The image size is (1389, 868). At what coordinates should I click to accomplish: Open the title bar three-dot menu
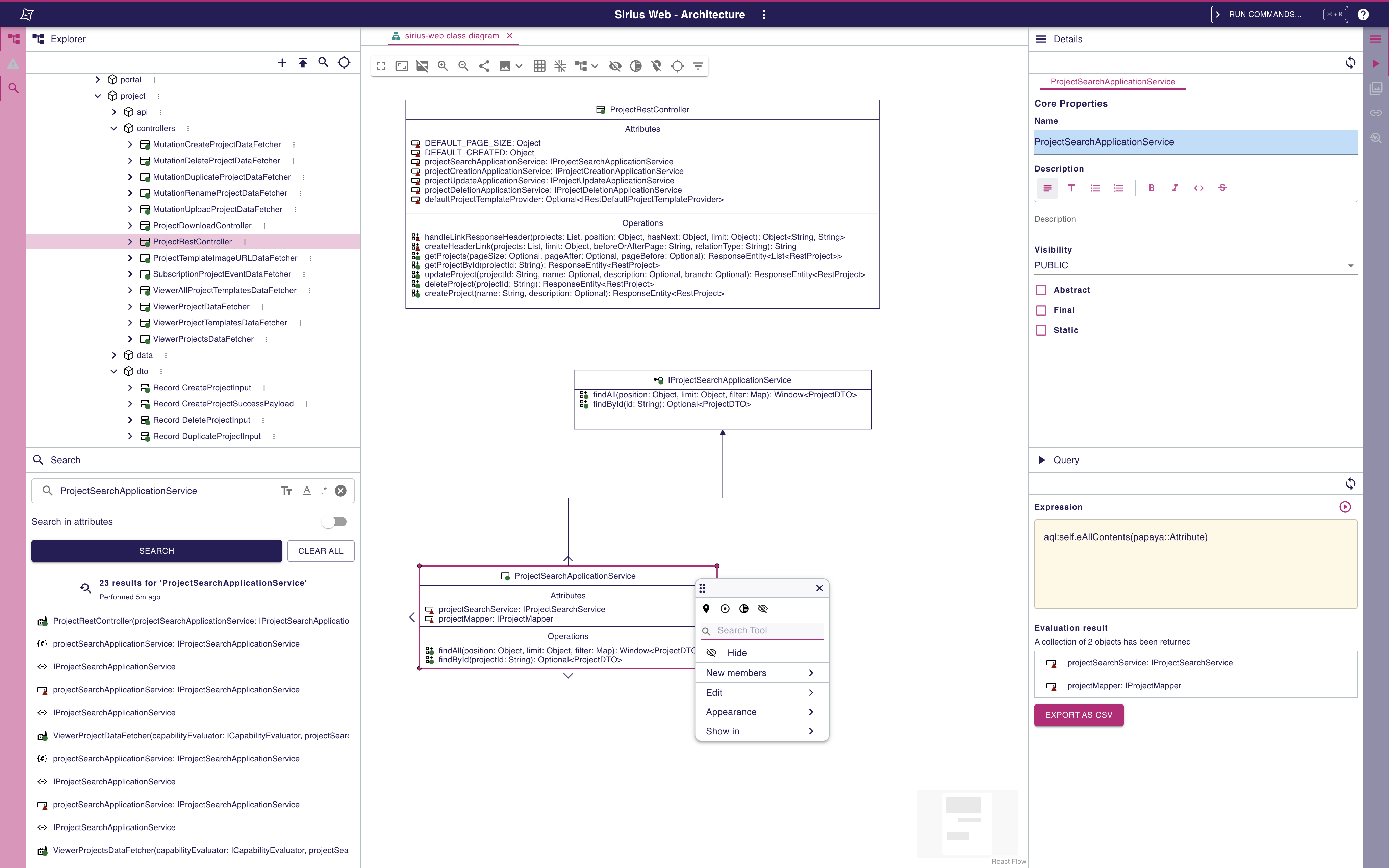tap(764, 15)
